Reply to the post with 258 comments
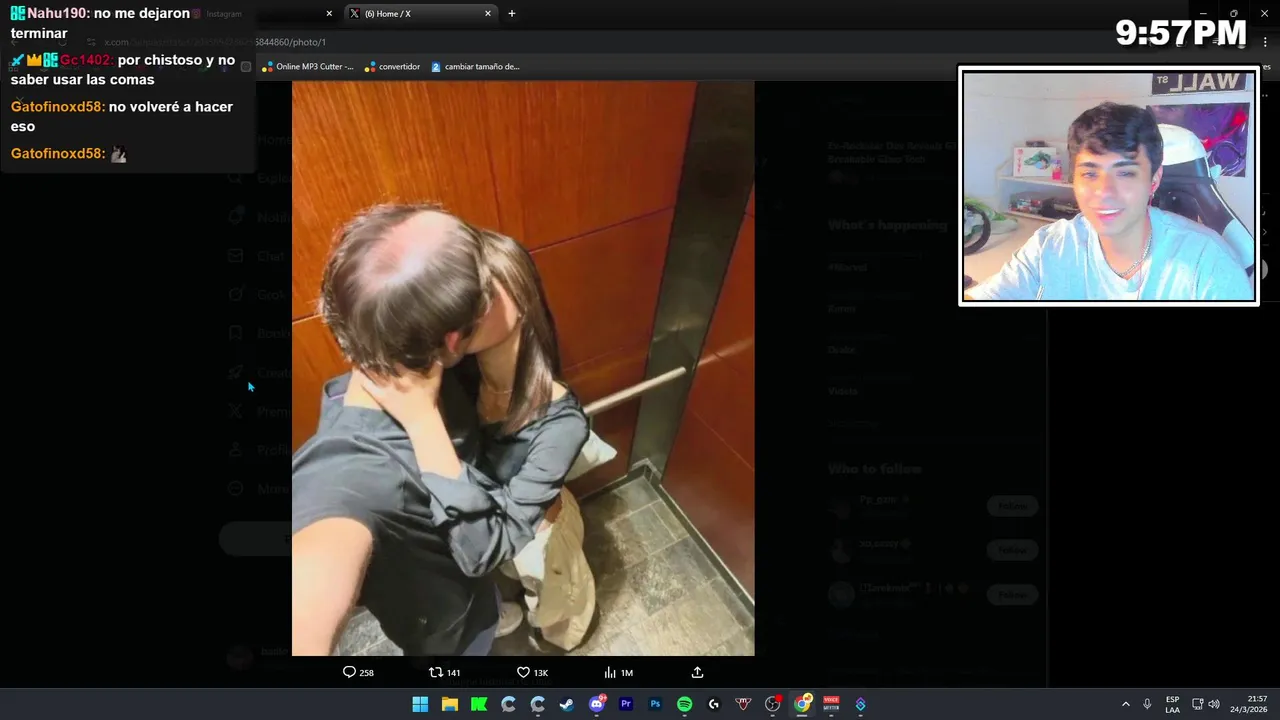 pos(358,673)
